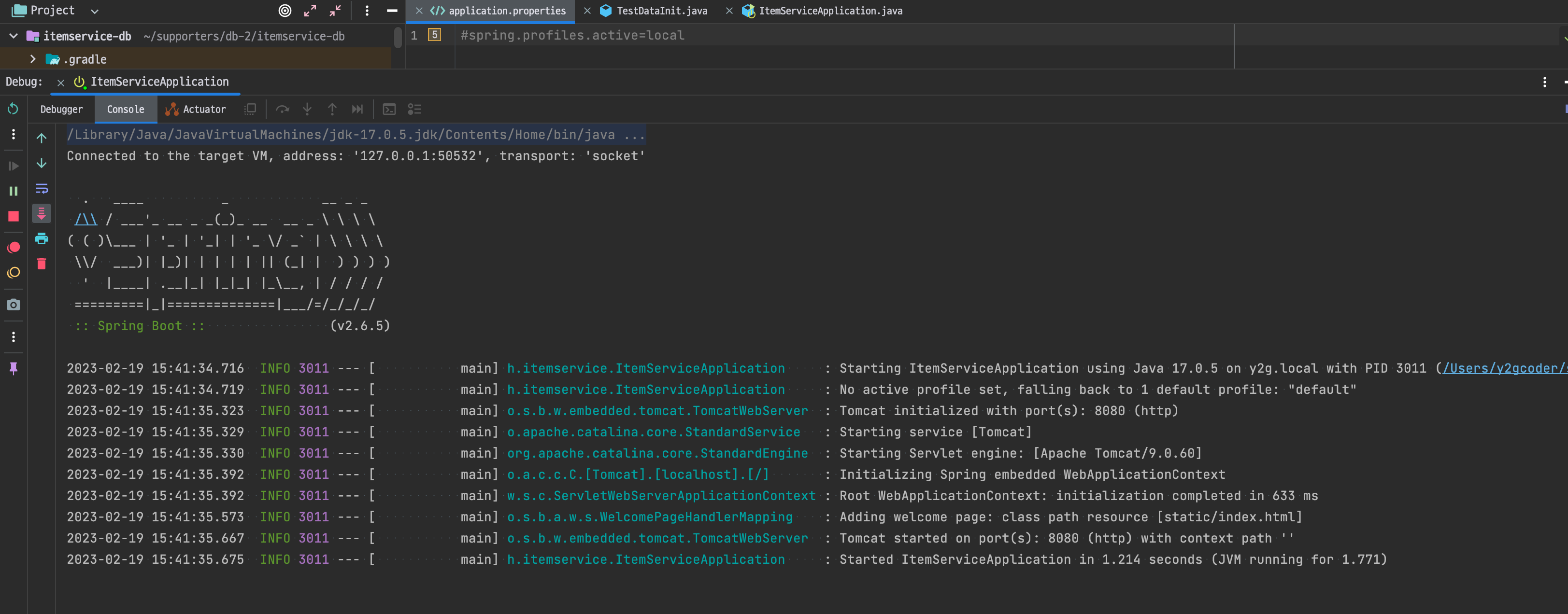Toggle scroll to end of console
This screenshot has height=614, width=1568.
pos(42,213)
